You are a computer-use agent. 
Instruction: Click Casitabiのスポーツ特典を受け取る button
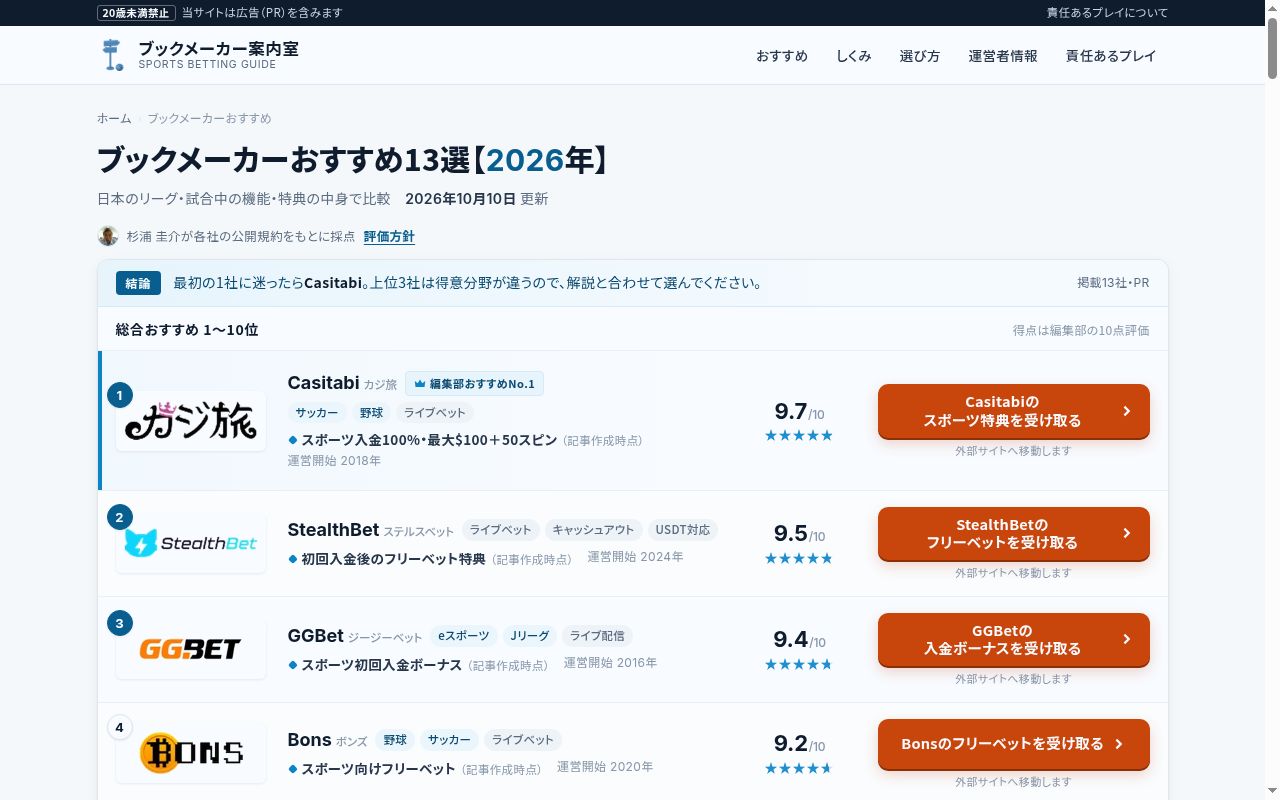(1014, 411)
